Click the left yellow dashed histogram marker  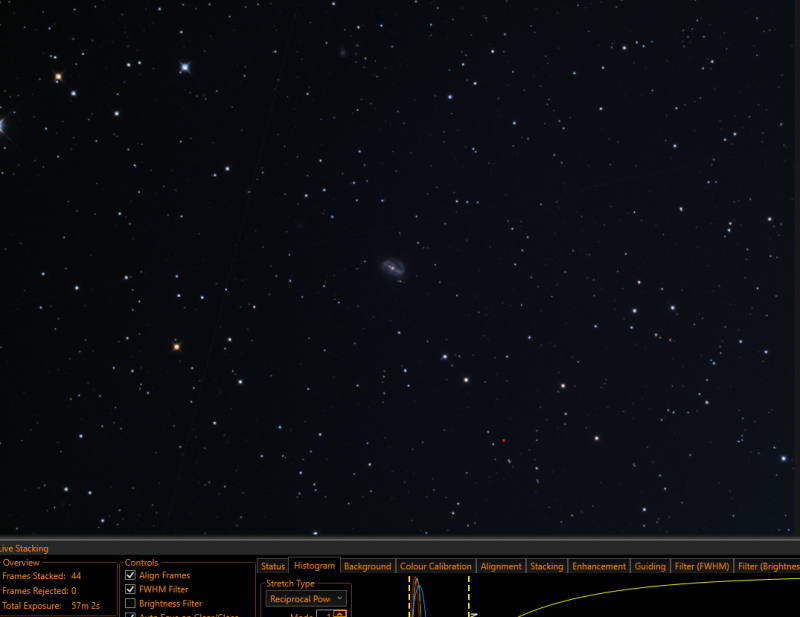[x=409, y=596]
